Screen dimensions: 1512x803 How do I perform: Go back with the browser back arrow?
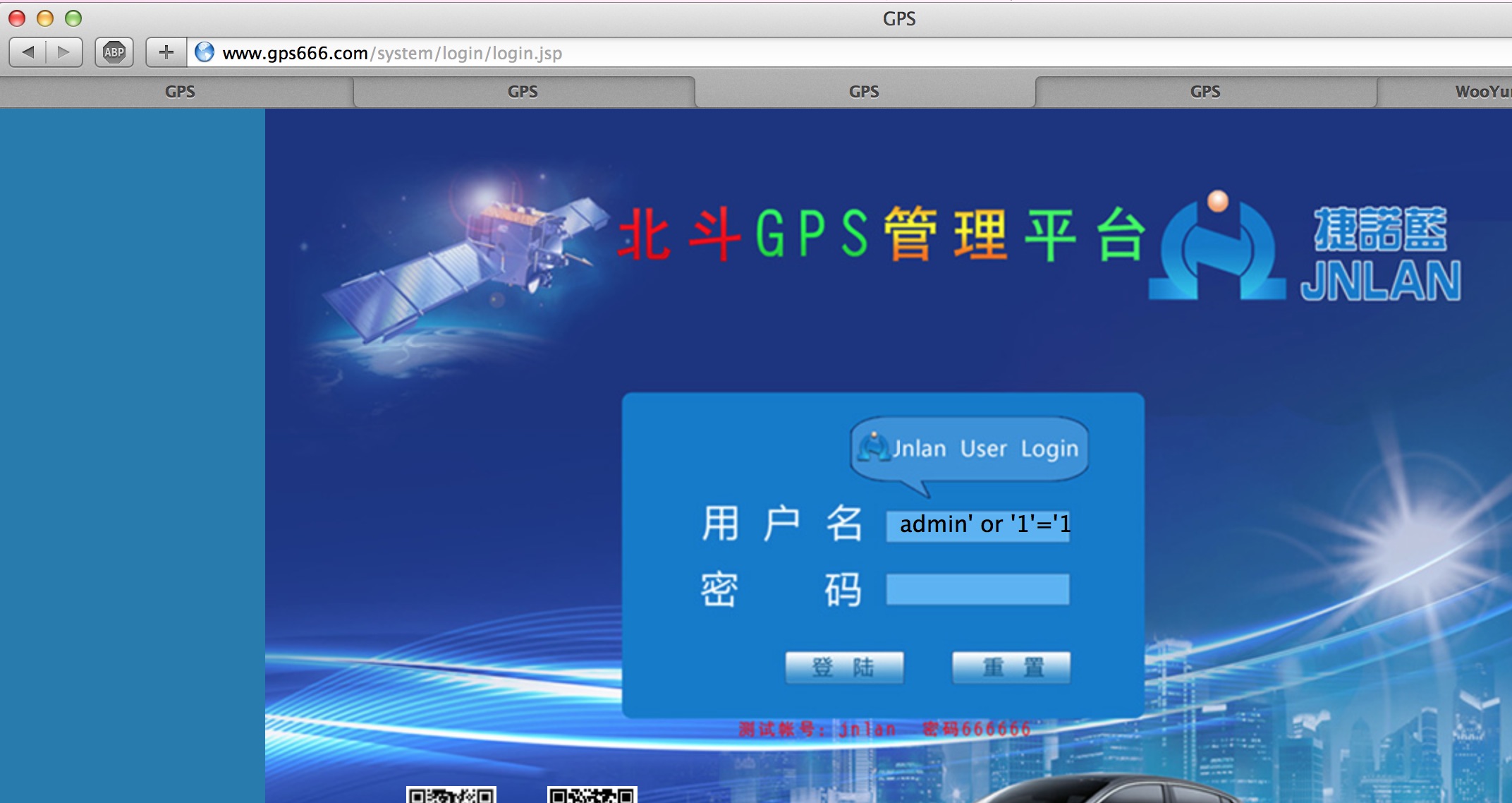pos(28,52)
